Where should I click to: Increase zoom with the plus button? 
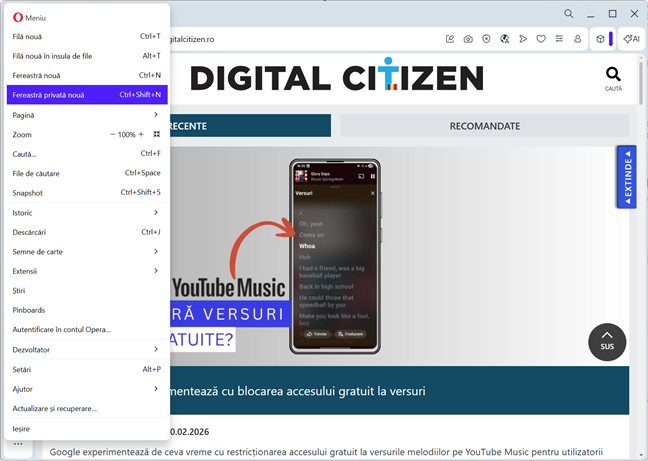tap(141, 134)
